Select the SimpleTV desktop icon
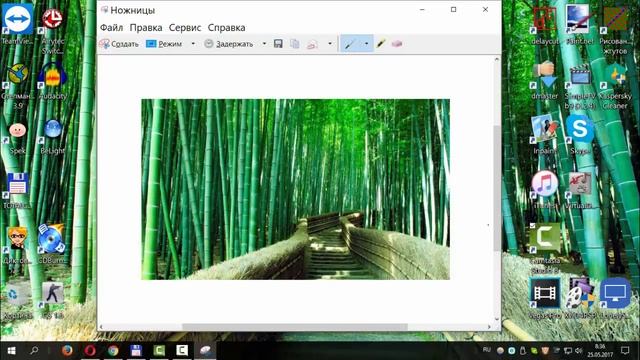 coord(580,86)
